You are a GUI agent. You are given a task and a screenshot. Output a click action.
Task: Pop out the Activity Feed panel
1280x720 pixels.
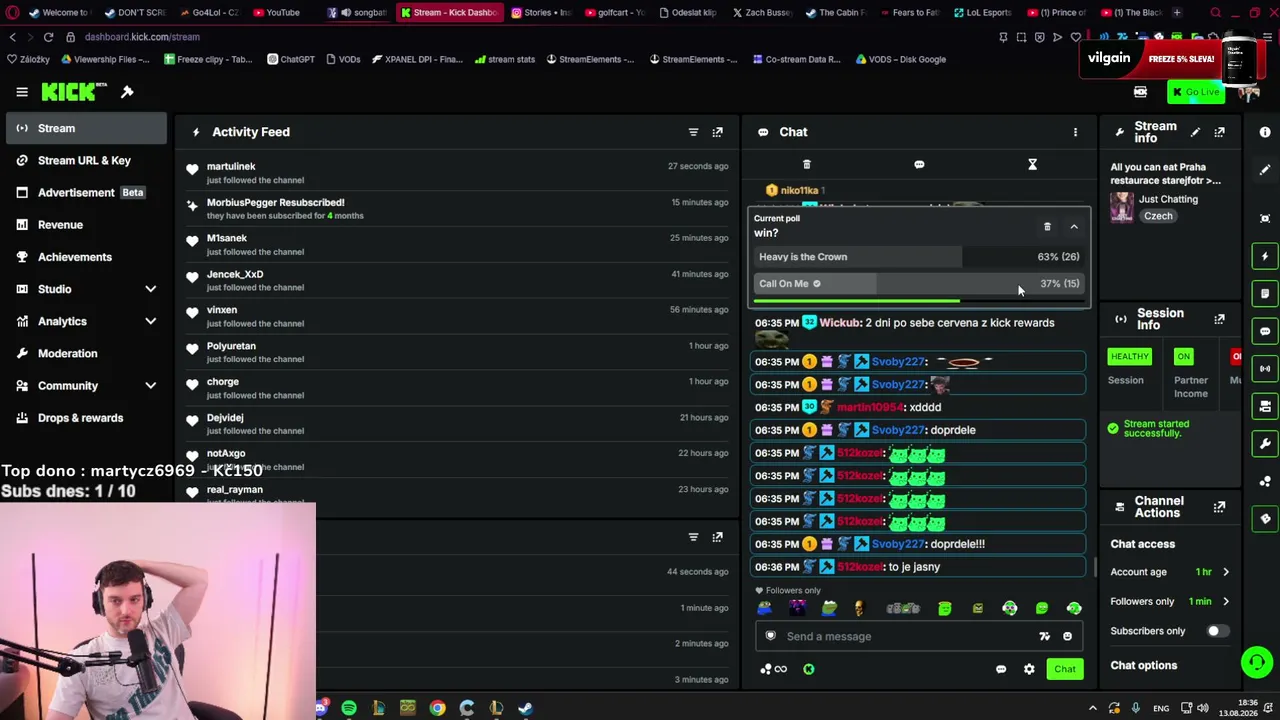[717, 132]
